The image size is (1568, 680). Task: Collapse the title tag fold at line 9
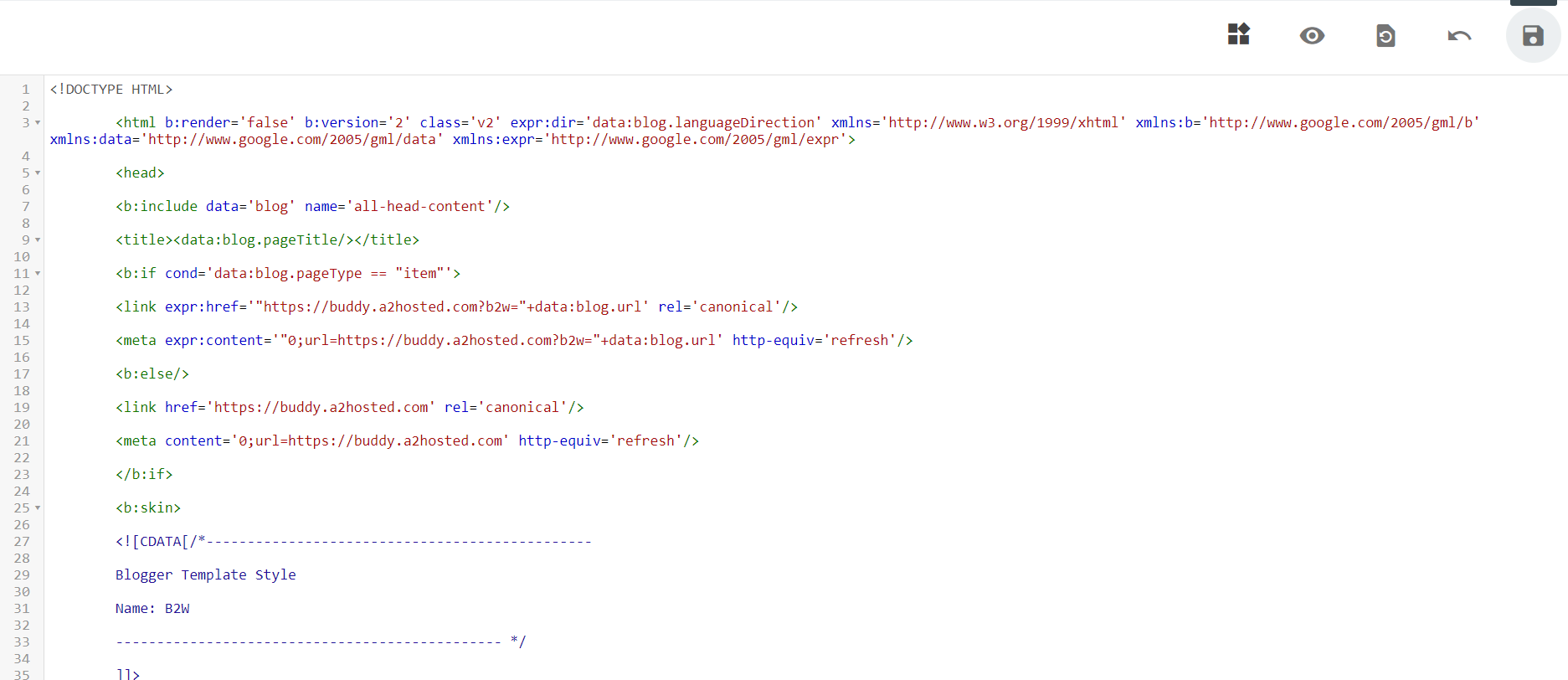(38, 240)
